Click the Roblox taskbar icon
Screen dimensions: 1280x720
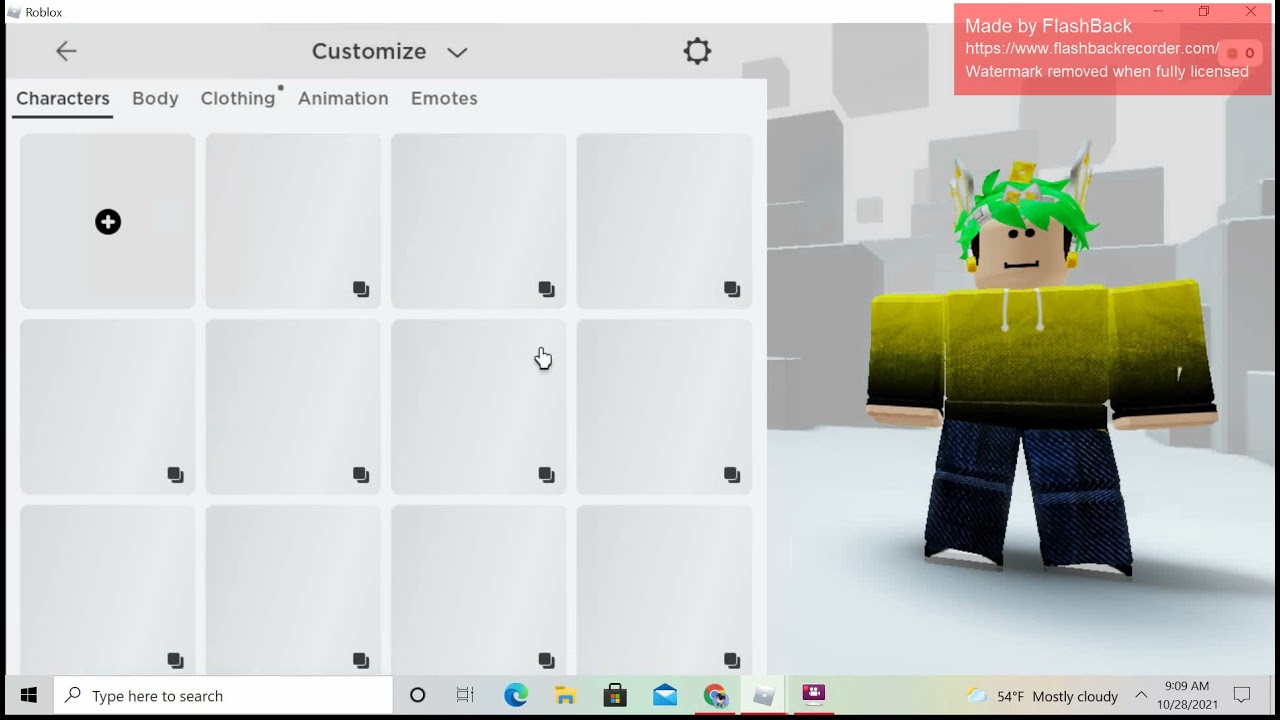point(765,695)
